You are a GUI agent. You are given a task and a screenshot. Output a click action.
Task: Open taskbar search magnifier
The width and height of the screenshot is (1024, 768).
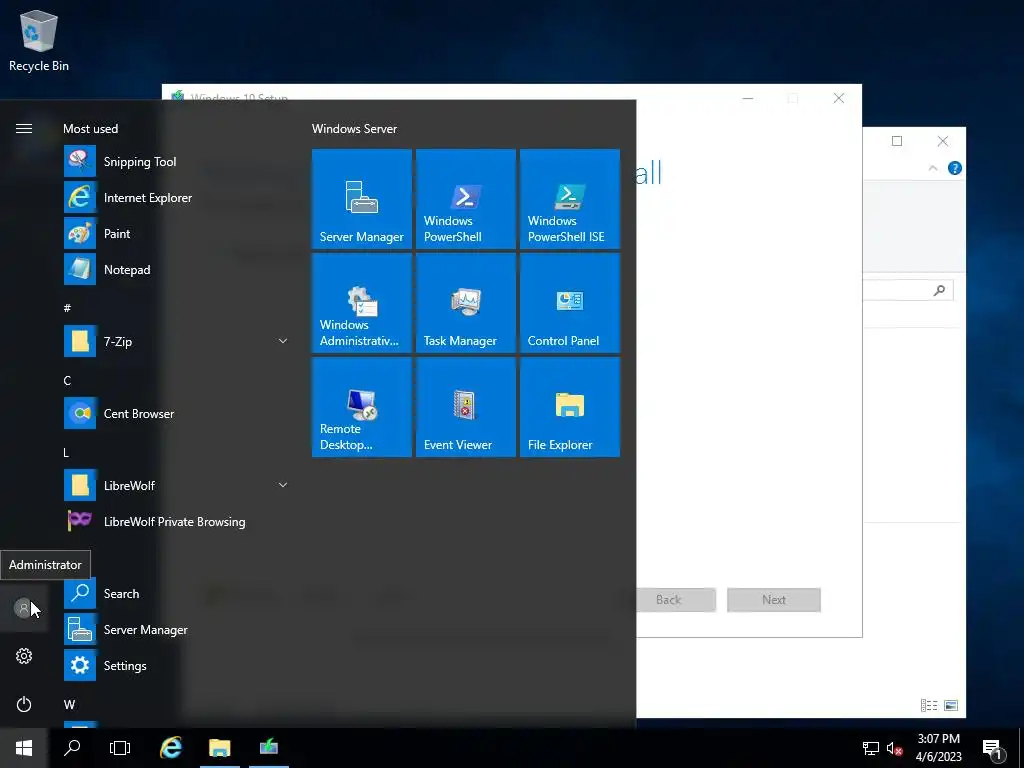pos(72,748)
